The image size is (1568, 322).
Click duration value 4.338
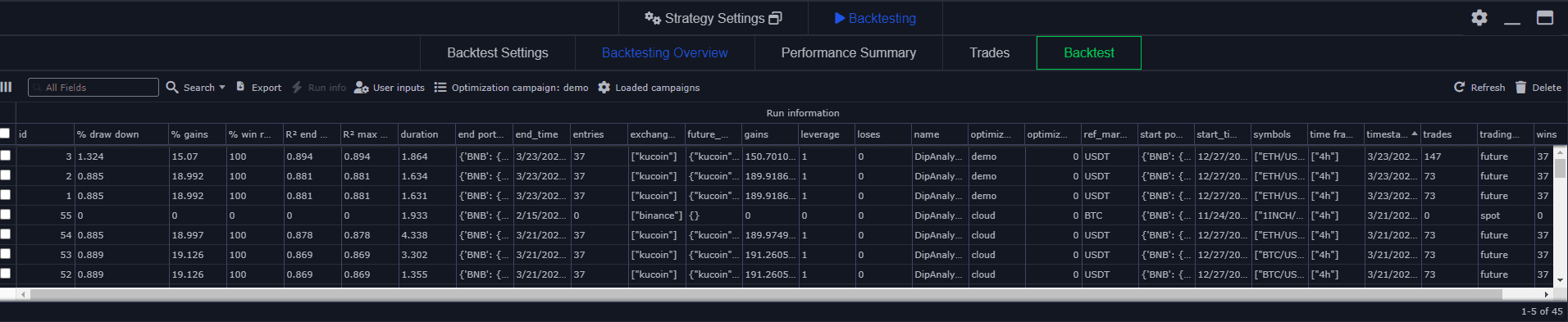[426, 235]
